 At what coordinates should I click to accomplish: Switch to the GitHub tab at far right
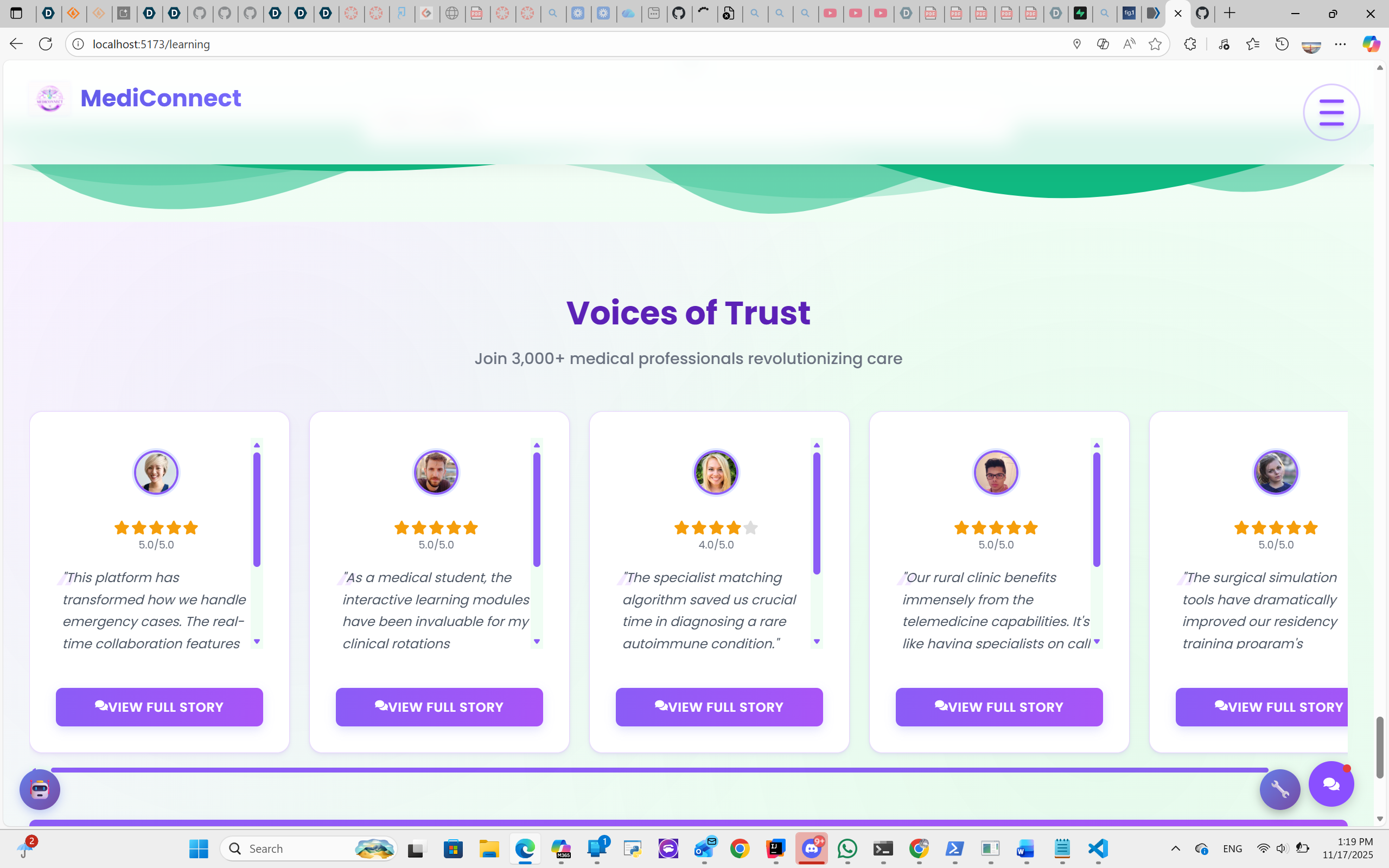click(x=1202, y=13)
